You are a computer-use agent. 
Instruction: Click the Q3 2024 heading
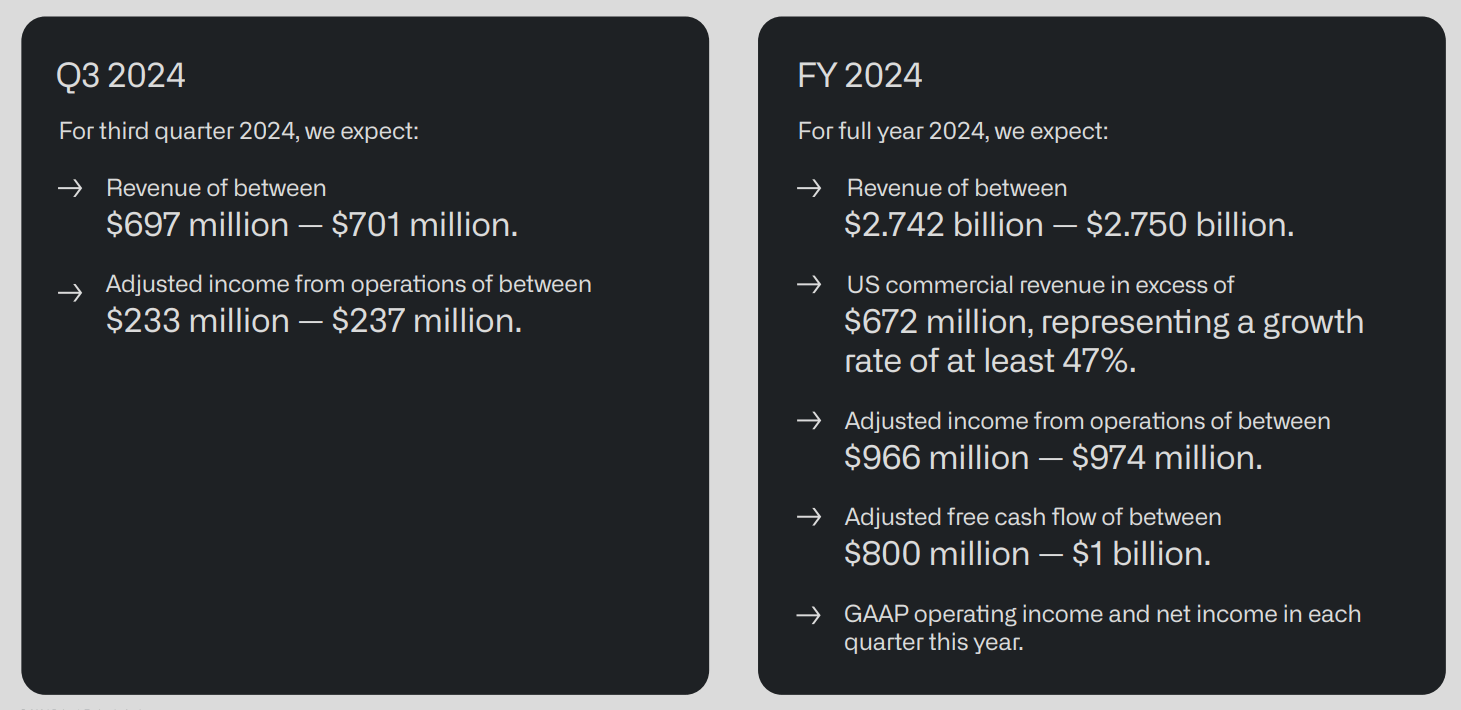[121, 76]
